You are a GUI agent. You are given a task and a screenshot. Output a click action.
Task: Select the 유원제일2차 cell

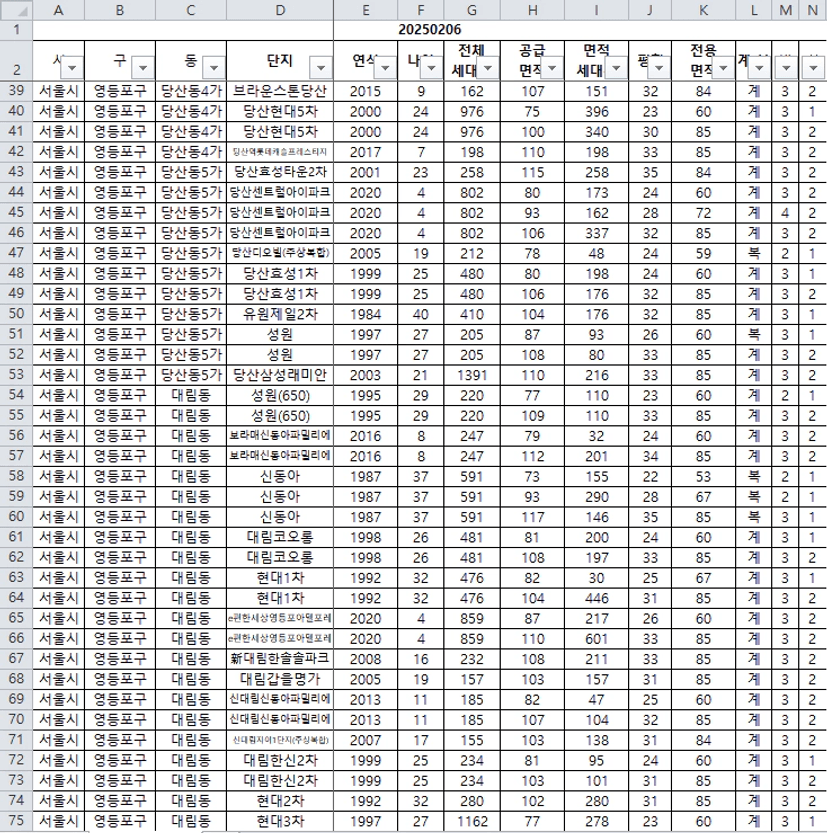tap(280, 314)
